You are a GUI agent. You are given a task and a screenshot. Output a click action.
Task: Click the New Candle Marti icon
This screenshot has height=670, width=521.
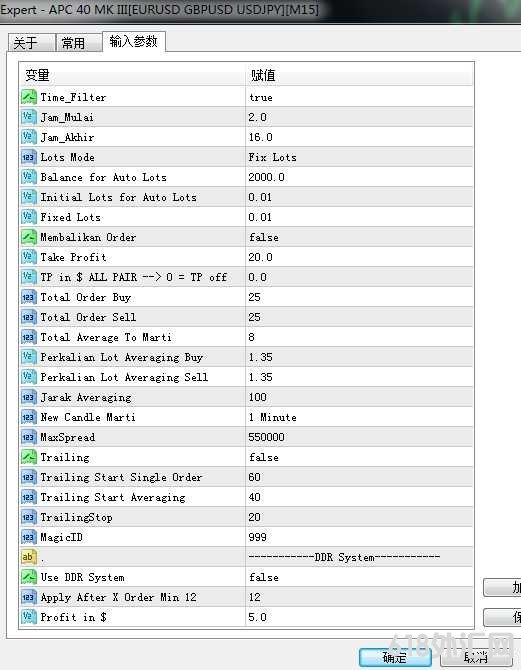(29, 417)
